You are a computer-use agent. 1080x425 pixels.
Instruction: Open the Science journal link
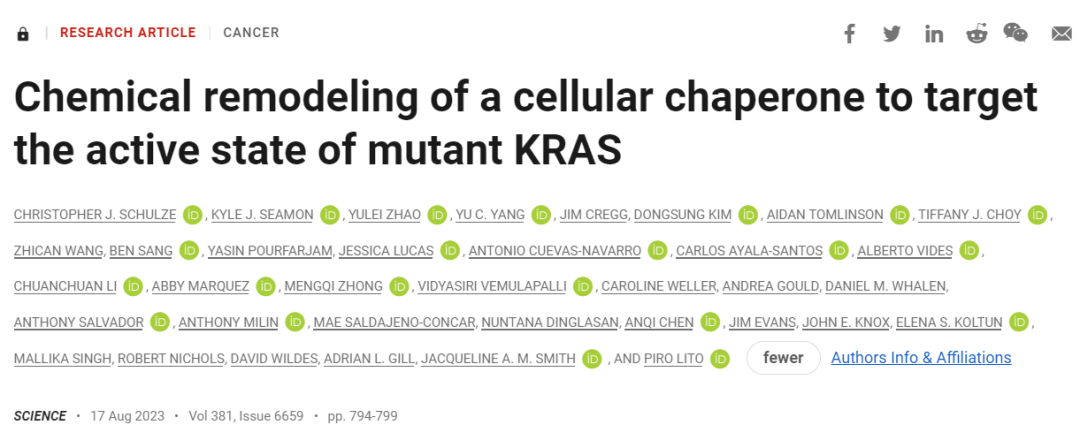pyautogui.click(x=40, y=415)
